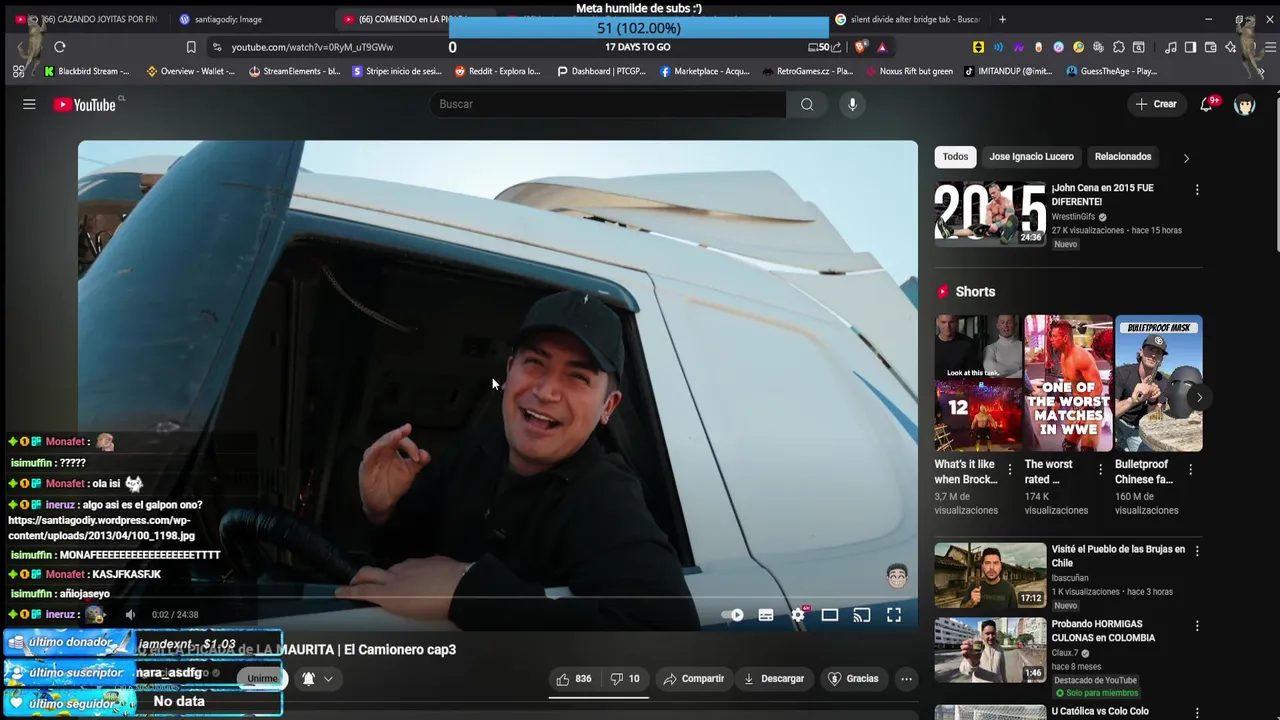Go to the YouTube home logo

pyautogui.click(x=85, y=105)
